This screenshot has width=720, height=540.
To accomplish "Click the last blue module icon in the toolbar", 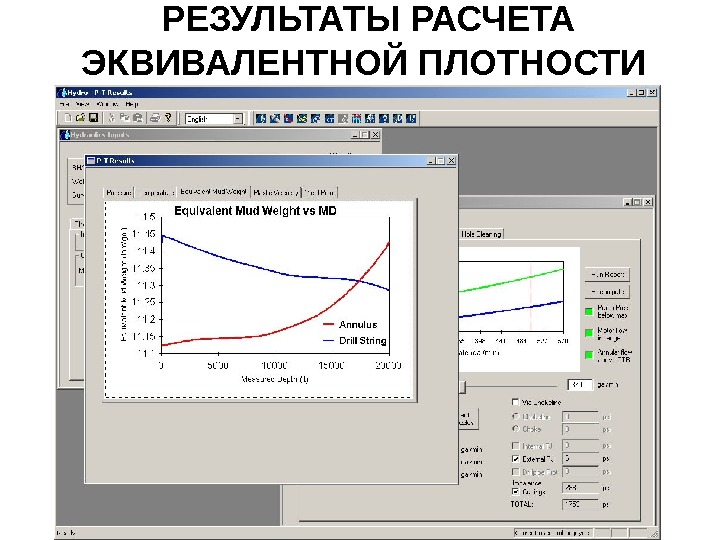I will click(411, 118).
